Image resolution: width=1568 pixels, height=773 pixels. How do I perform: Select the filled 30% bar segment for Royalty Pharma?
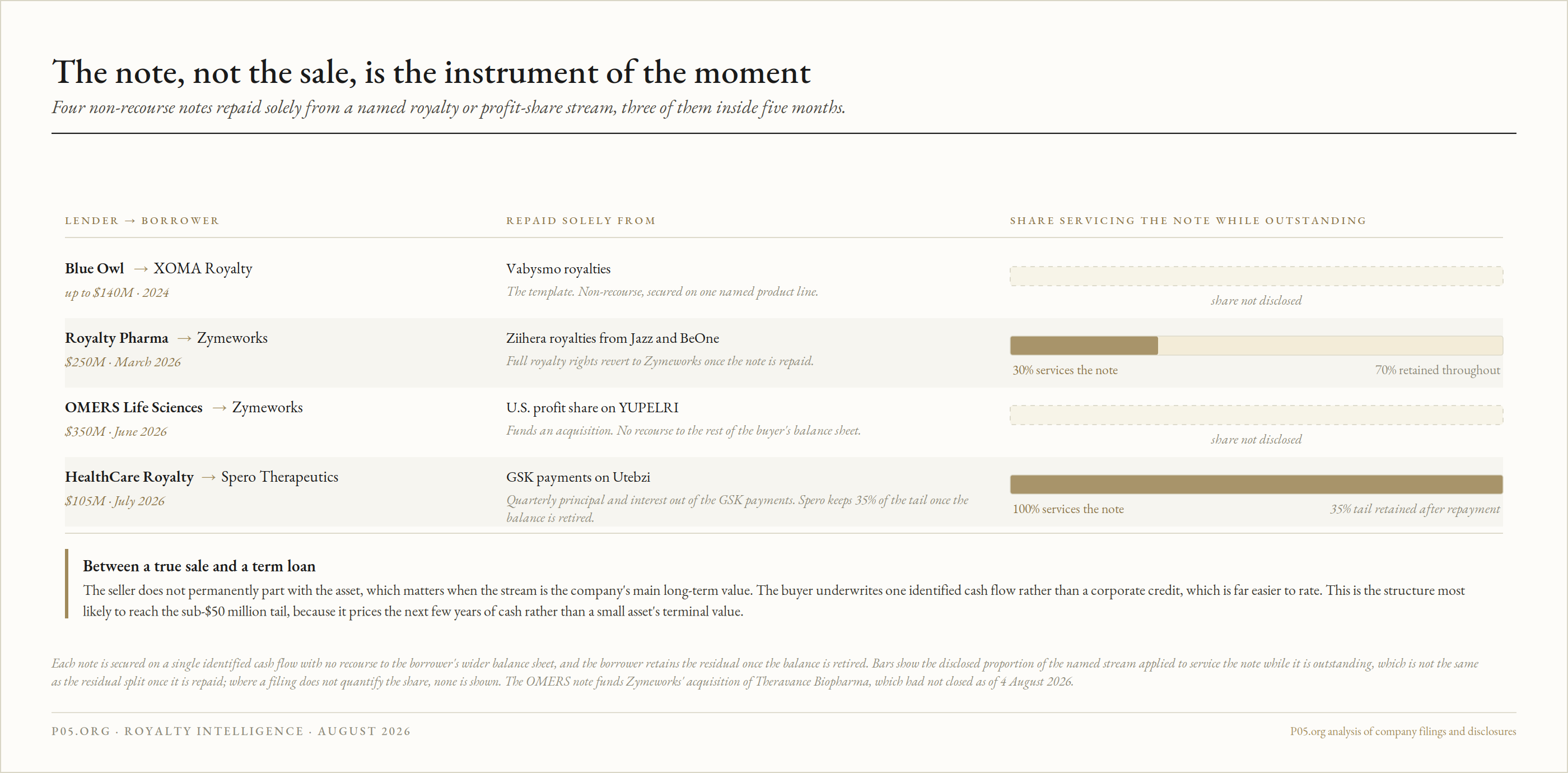tap(1084, 346)
